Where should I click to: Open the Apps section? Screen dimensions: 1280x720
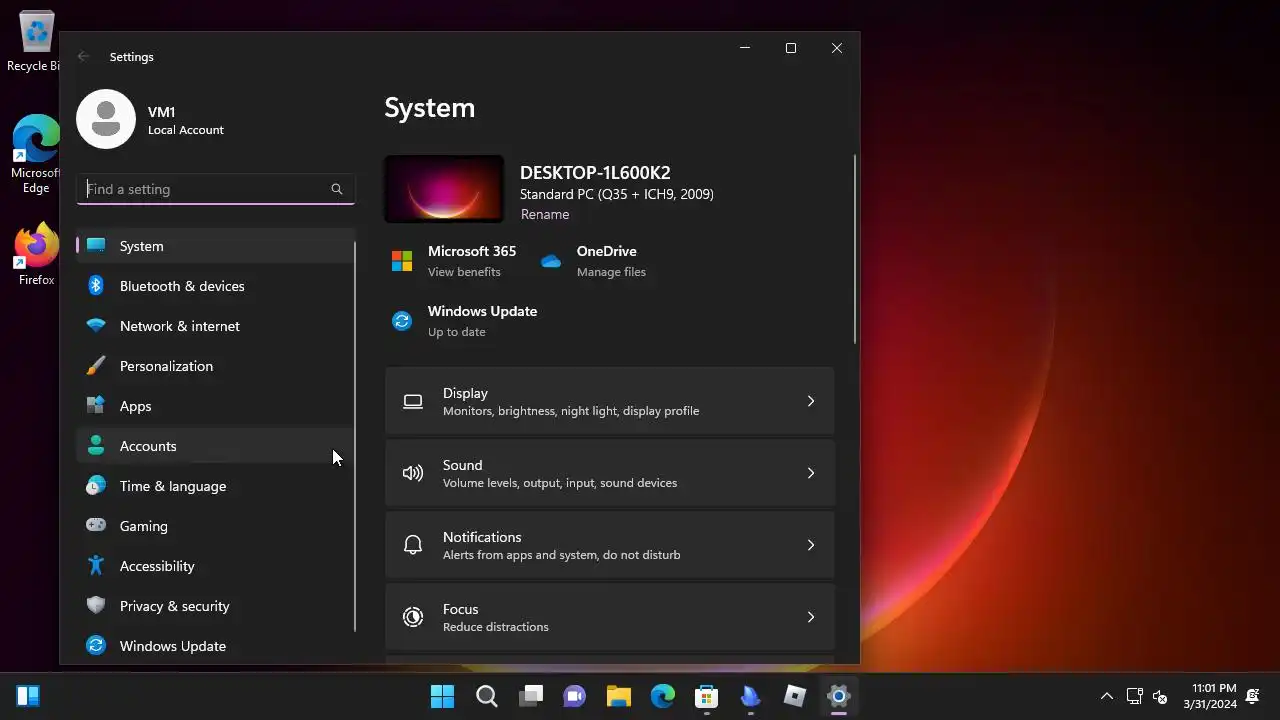[215, 406]
